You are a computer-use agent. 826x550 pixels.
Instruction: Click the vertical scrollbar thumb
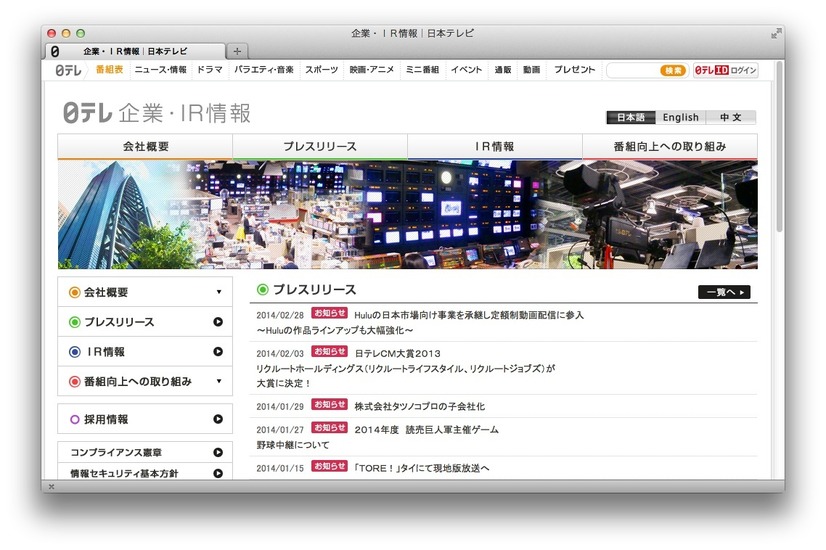point(779,148)
